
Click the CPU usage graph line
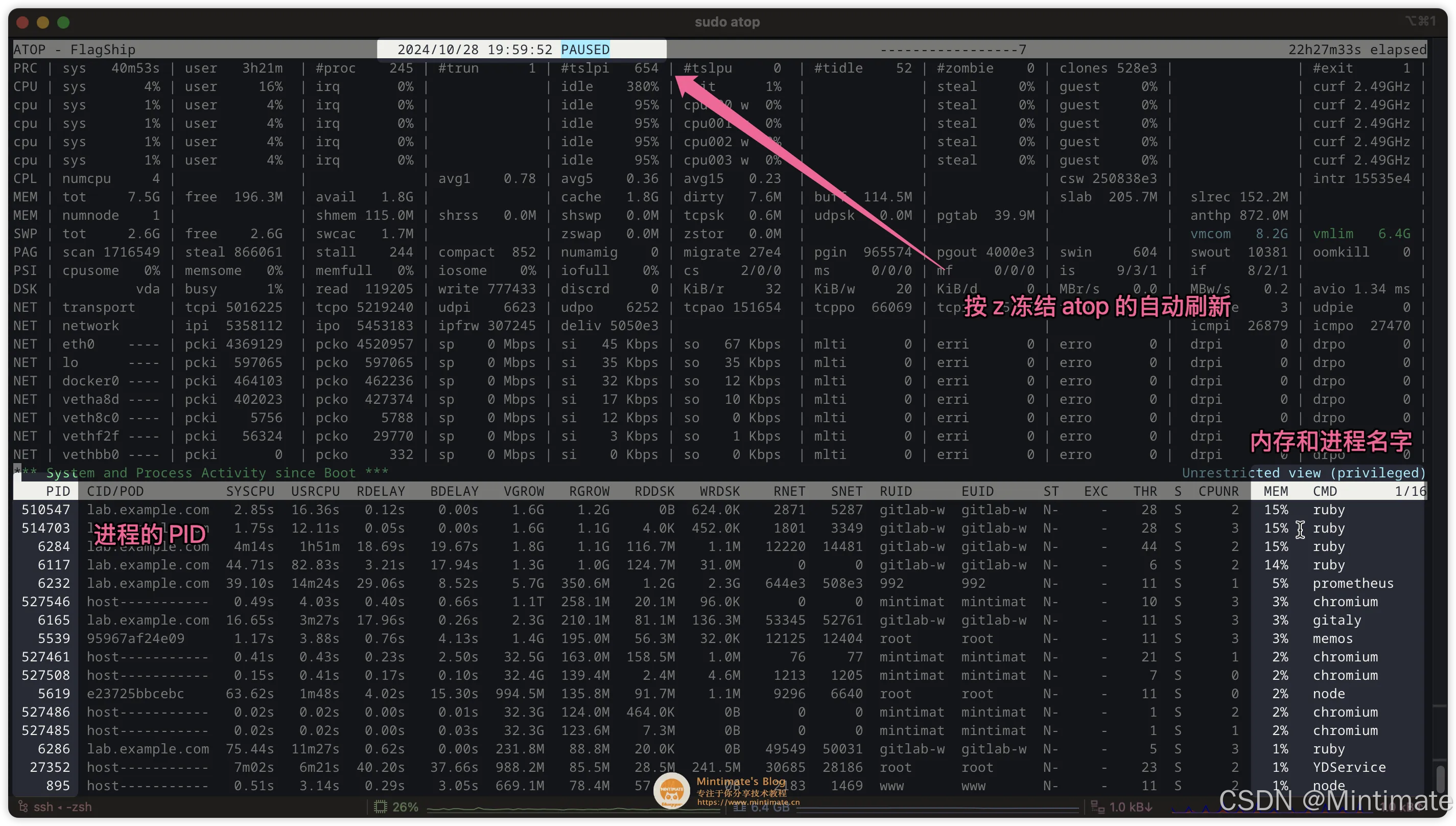coord(567,809)
